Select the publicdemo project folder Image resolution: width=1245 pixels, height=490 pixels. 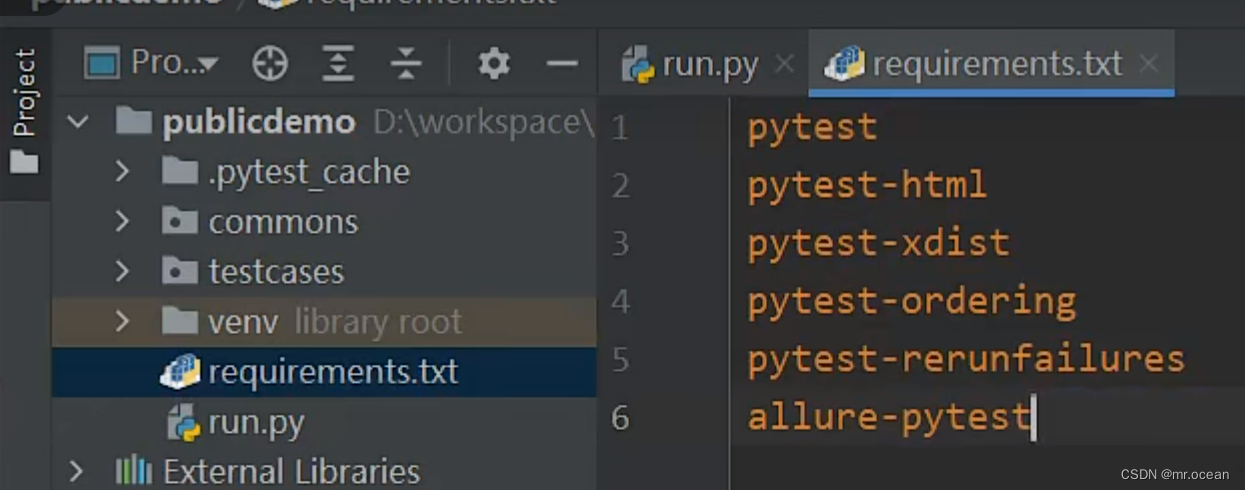258,122
